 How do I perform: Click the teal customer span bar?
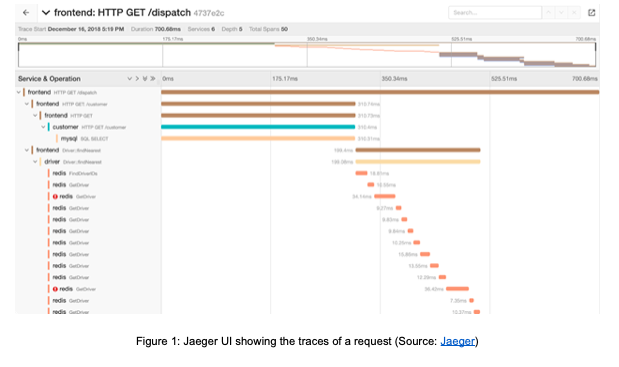(x=258, y=127)
